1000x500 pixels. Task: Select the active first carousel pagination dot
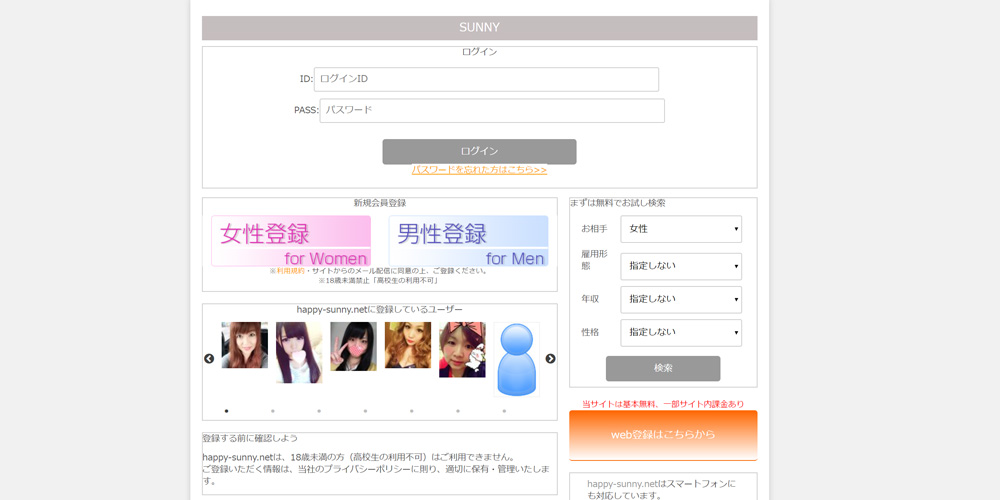(x=227, y=411)
